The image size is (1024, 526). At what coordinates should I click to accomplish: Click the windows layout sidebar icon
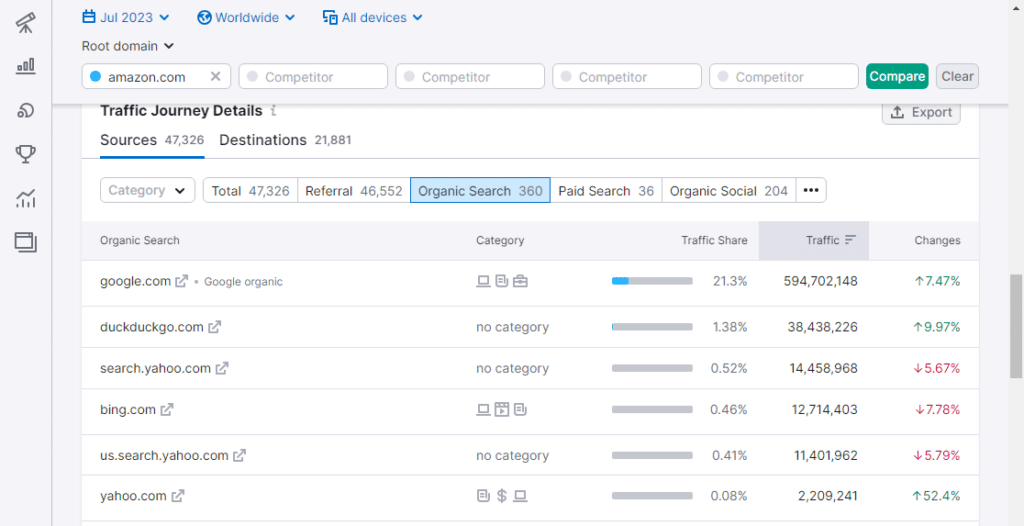(25, 242)
